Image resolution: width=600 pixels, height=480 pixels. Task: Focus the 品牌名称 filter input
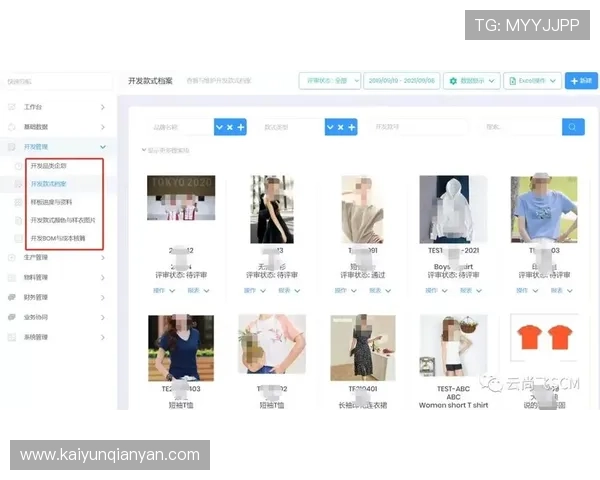[181, 127]
